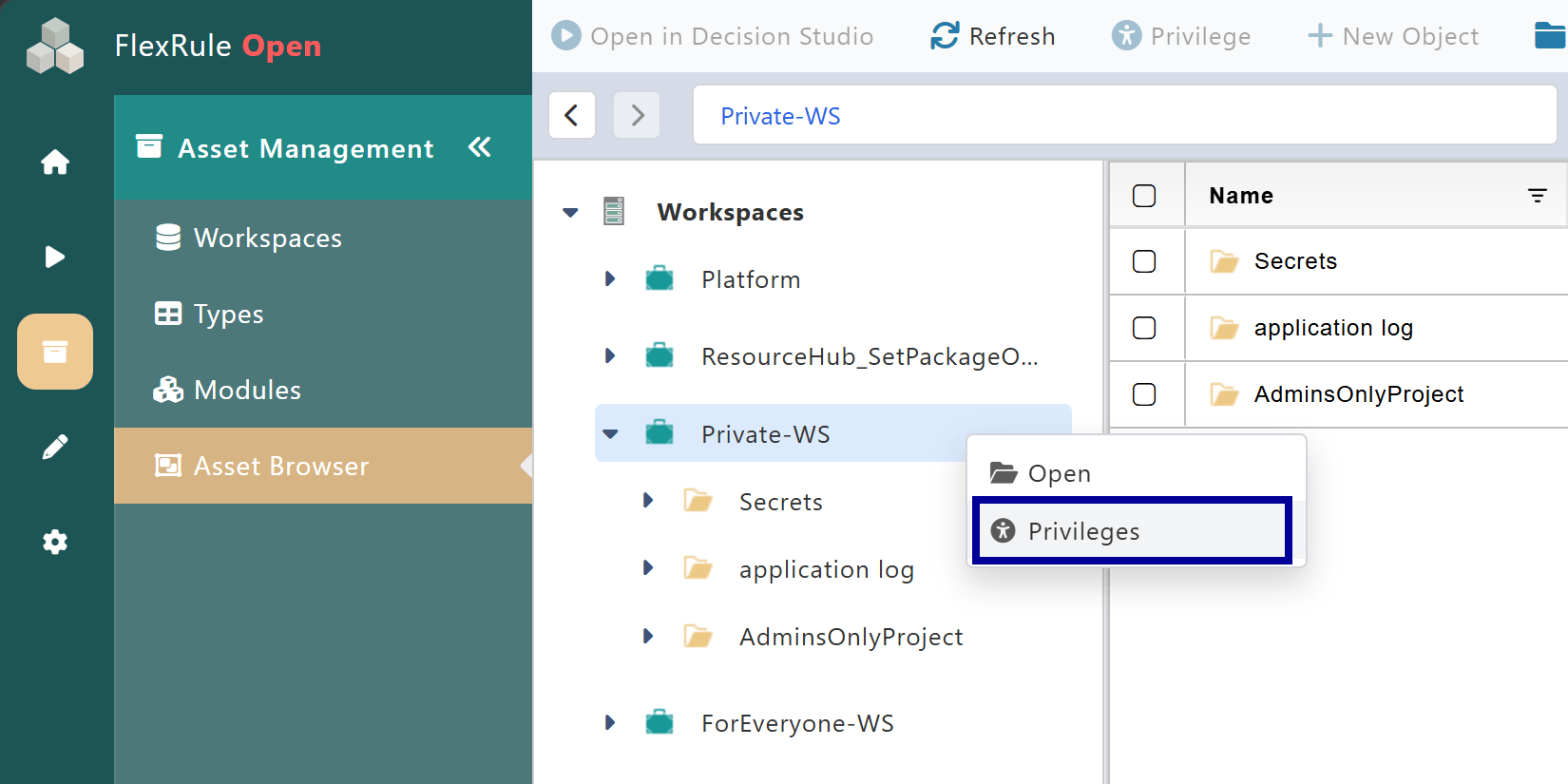
Task: Expand the Secrets folder in tree
Action: 648,501
